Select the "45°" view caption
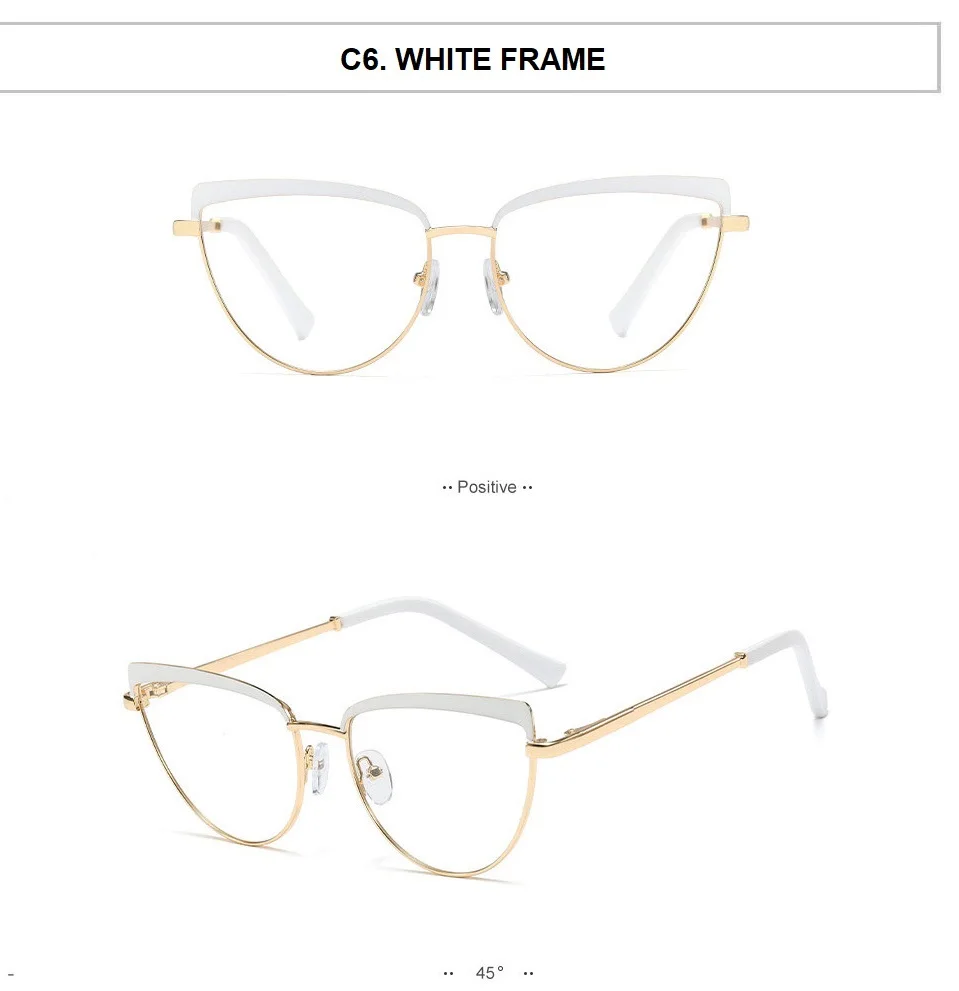 click(x=489, y=972)
